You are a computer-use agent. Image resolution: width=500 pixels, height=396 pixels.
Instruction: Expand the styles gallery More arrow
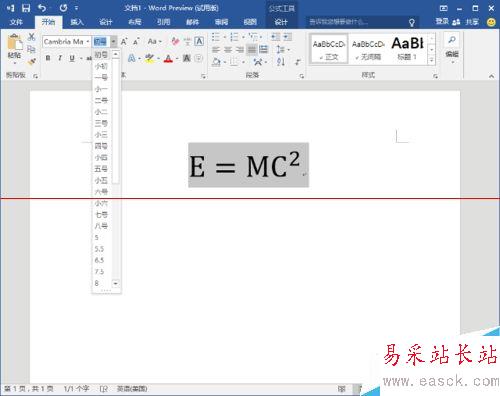tap(432, 60)
